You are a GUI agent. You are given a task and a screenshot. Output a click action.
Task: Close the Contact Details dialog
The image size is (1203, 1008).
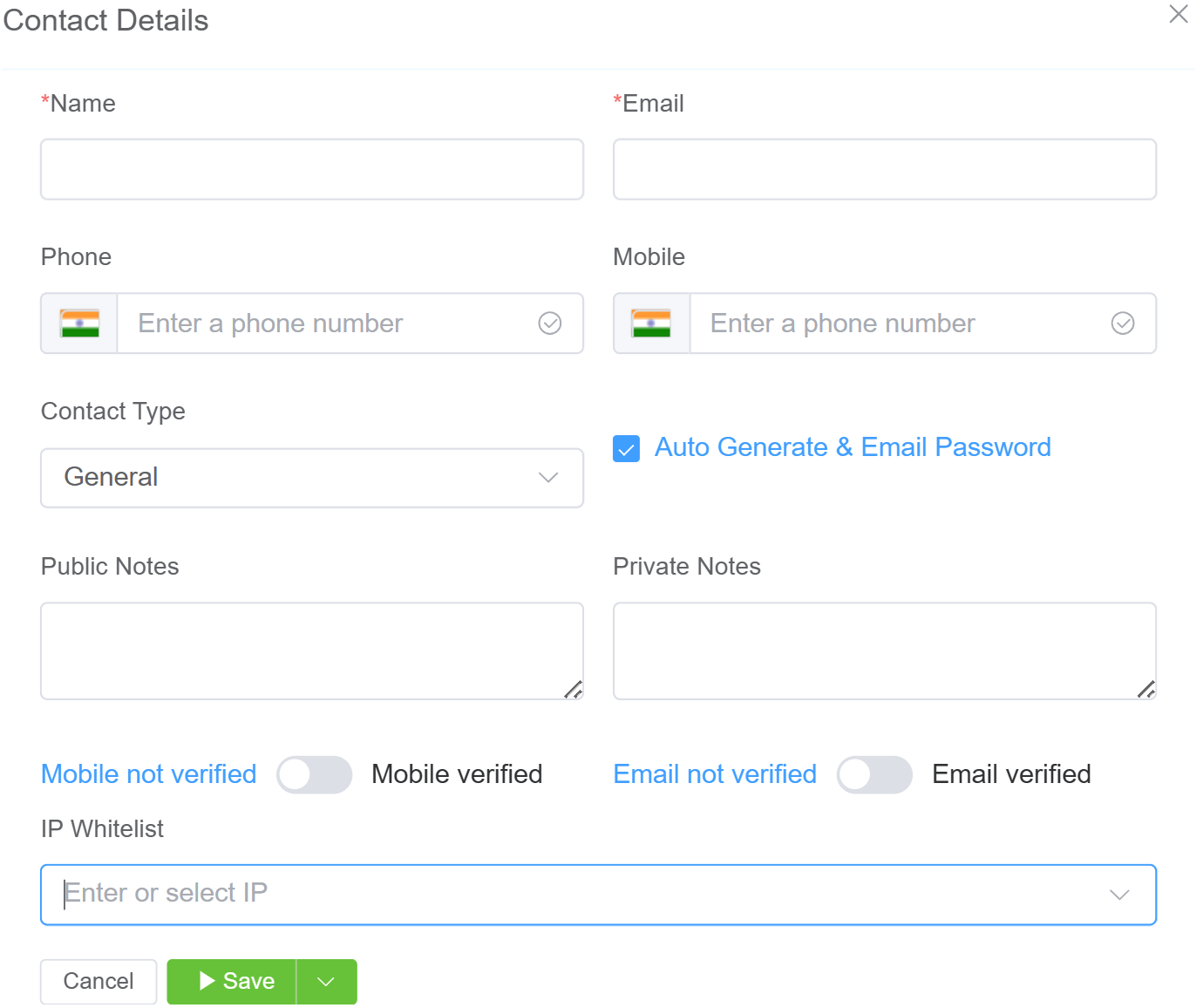tap(1179, 14)
